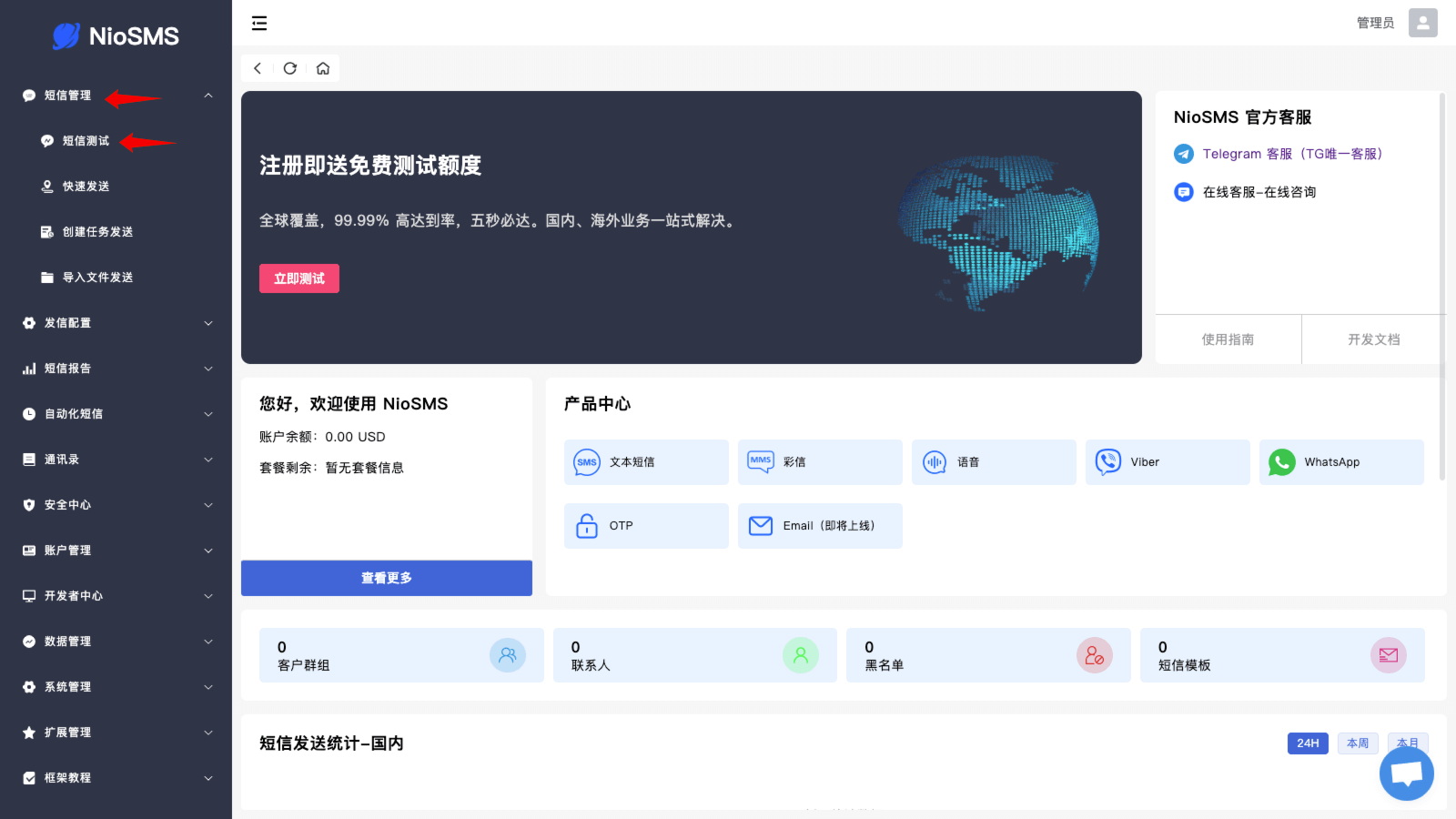The image size is (1456, 819).
Task: Click the 扩展管理 star icon
Action: (x=29, y=733)
